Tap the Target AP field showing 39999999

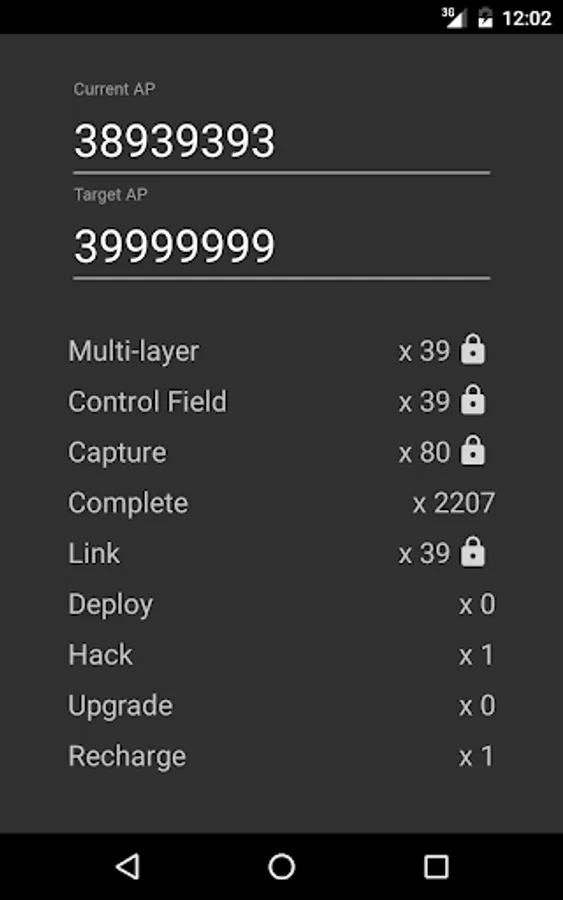click(281, 247)
